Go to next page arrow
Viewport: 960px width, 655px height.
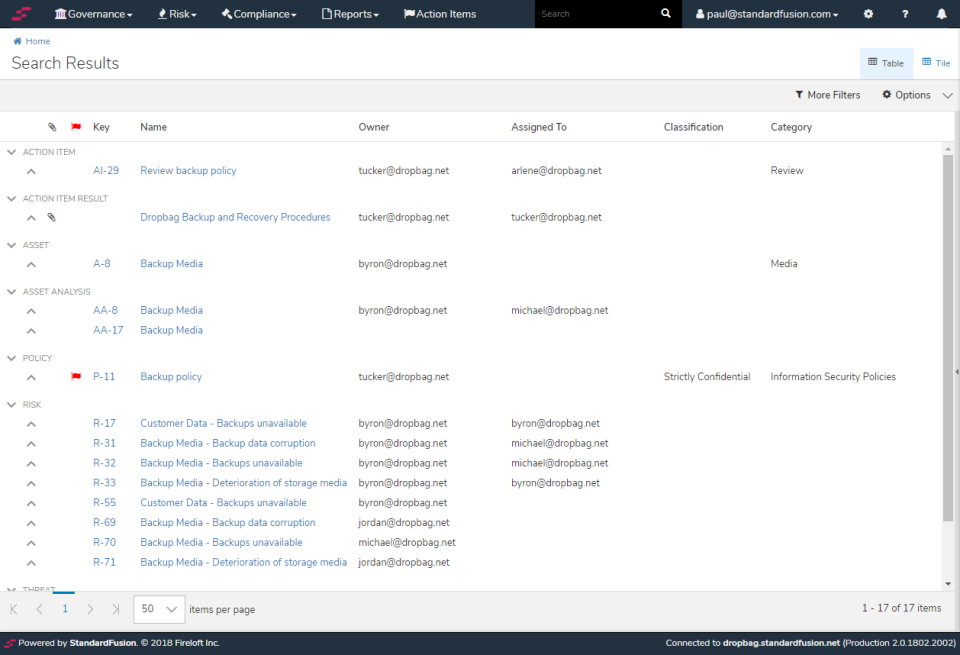coord(90,608)
